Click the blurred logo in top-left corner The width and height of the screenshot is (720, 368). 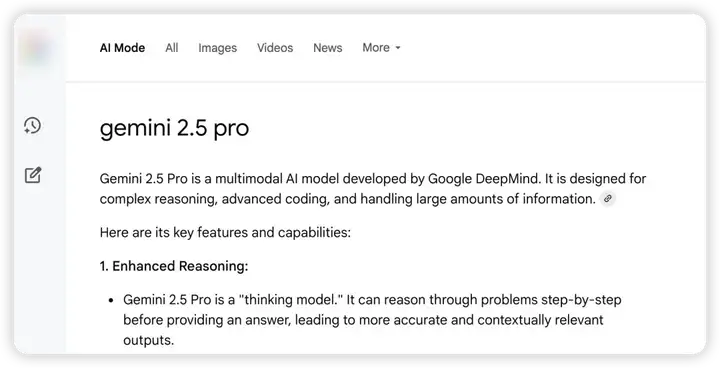[36, 48]
